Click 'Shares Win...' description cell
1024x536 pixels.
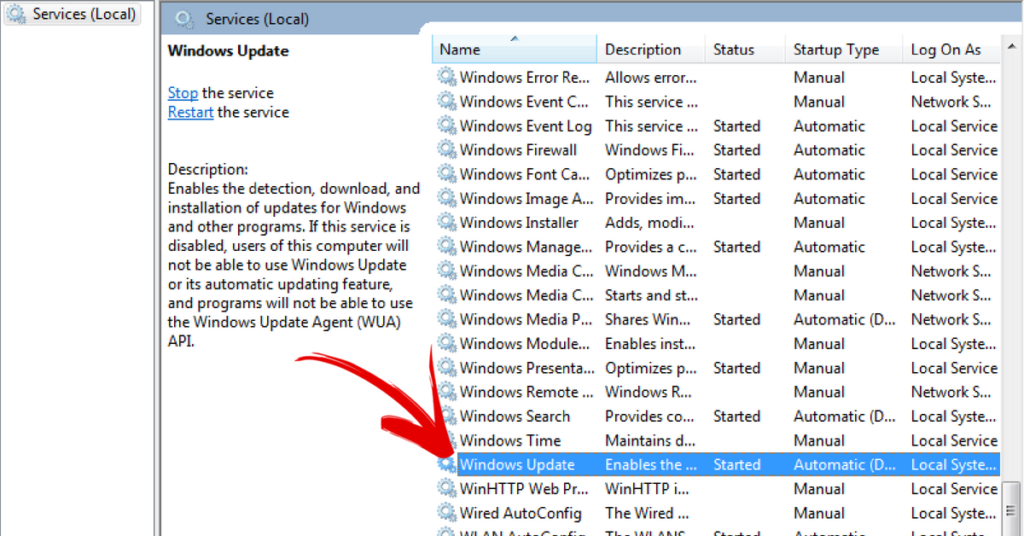click(x=647, y=319)
